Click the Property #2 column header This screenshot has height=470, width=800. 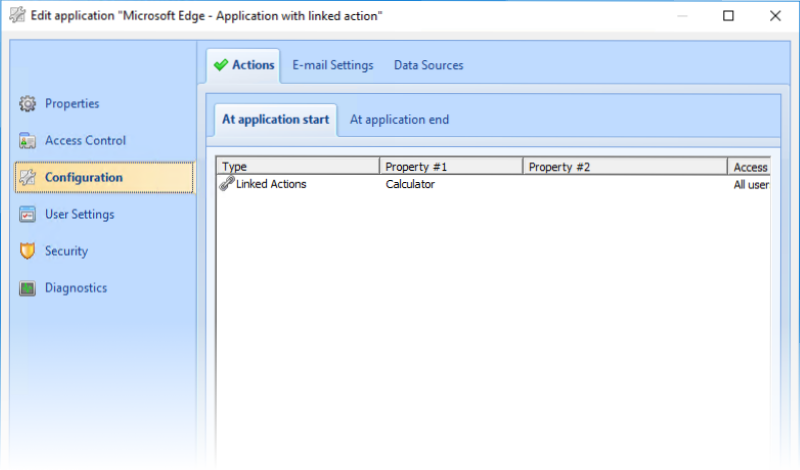[x=625, y=167]
